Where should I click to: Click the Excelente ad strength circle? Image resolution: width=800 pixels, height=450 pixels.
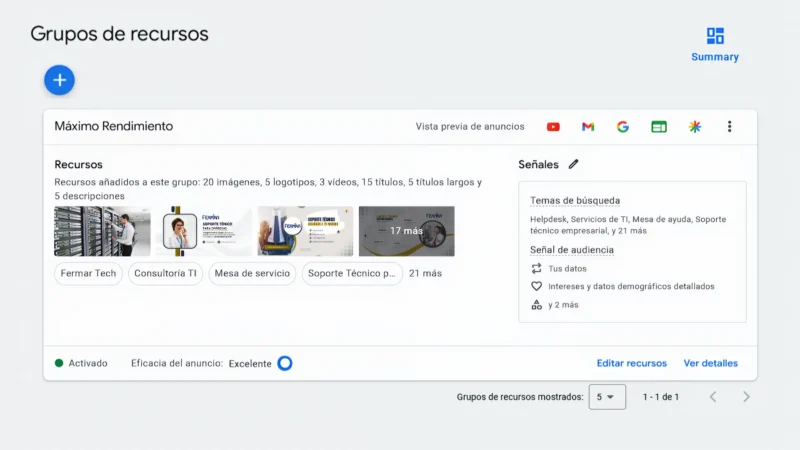(285, 363)
